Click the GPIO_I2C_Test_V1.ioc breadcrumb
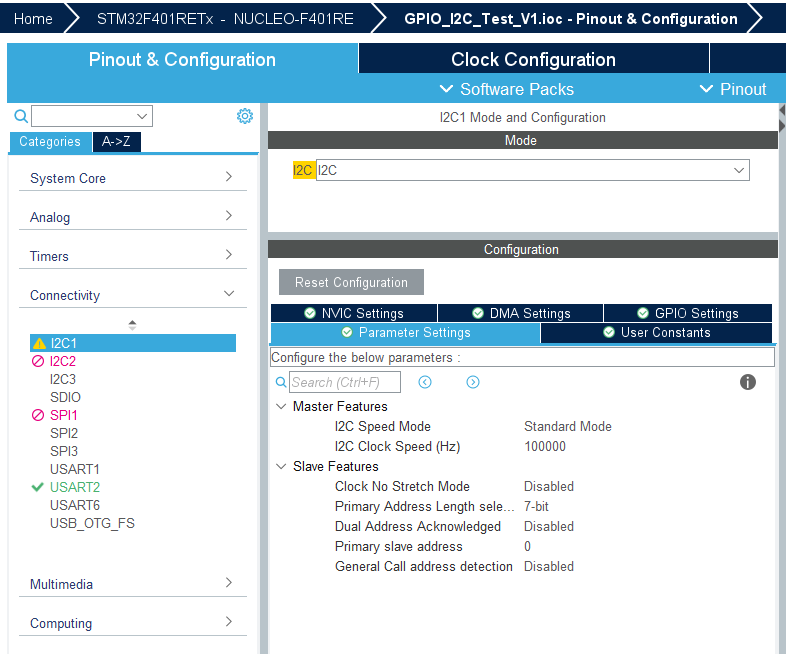Image resolution: width=786 pixels, height=654 pixels. [571, 19]
